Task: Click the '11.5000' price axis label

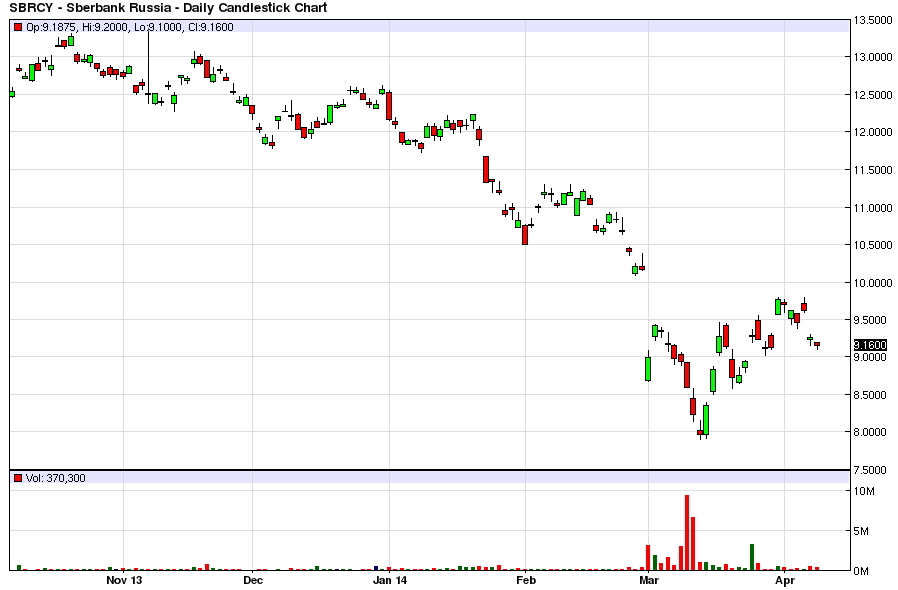Action: [x=872, y=170]
